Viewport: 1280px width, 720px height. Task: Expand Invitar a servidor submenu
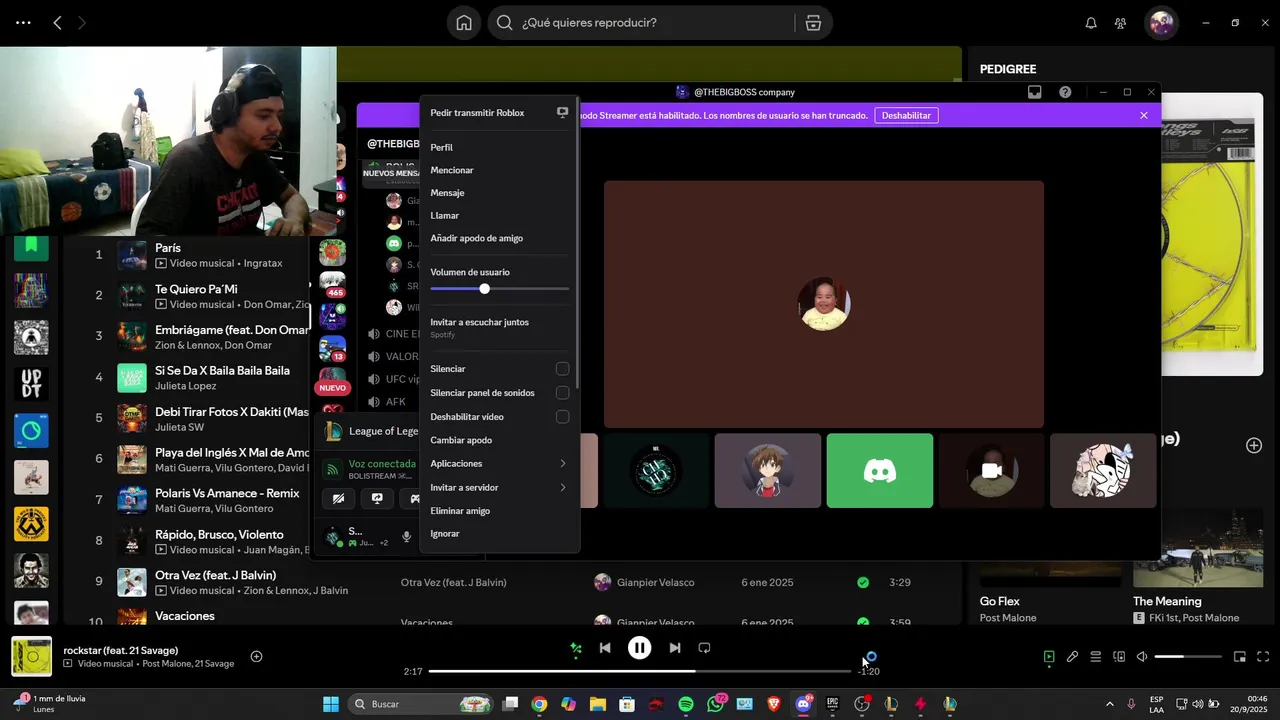499,488
